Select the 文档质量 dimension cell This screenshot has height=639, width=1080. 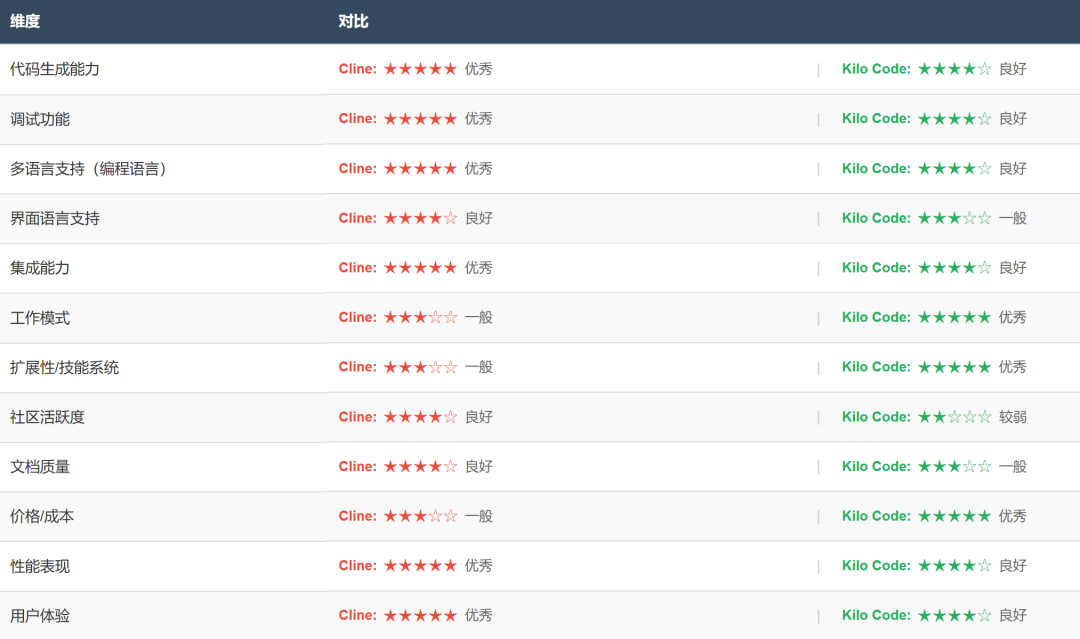click(163, 466)
